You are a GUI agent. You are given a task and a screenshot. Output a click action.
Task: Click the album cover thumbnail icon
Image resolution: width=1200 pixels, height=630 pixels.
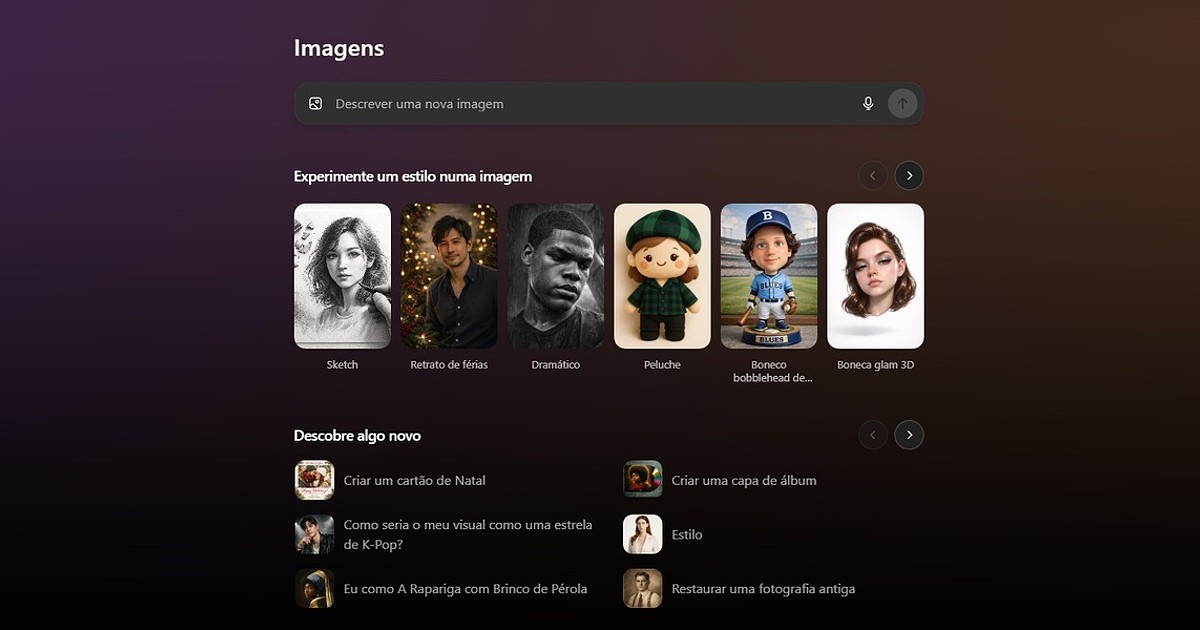tap(642, 480)
